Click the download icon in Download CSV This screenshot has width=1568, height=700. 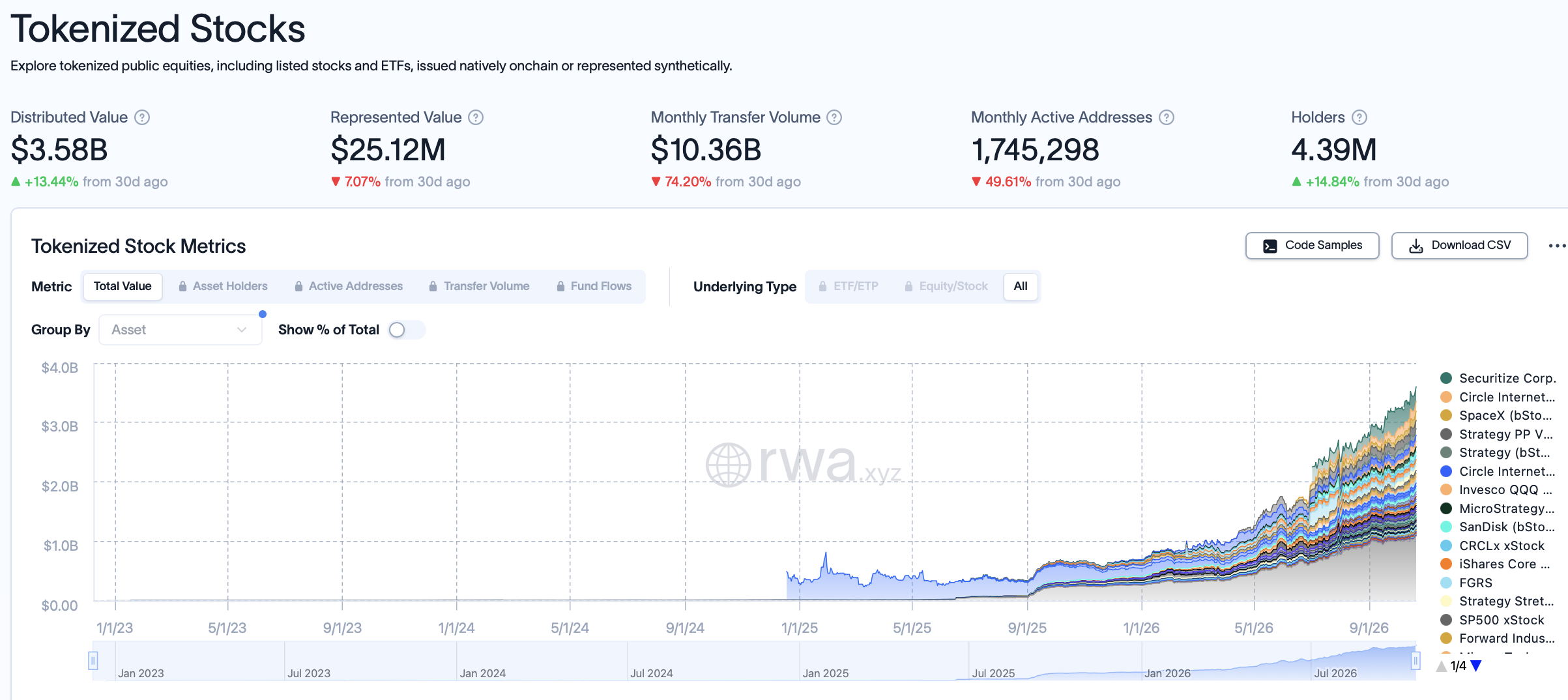pos(1416,246)
